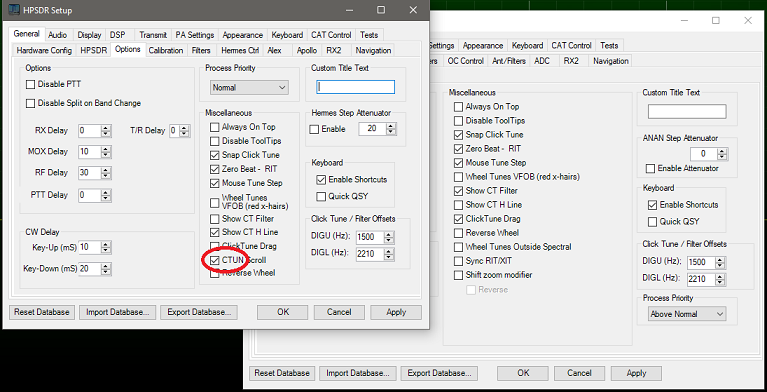767x392 pixels.
Task: Click Cancel in back window
Action: pyautogui.click(x=579, y=373)
